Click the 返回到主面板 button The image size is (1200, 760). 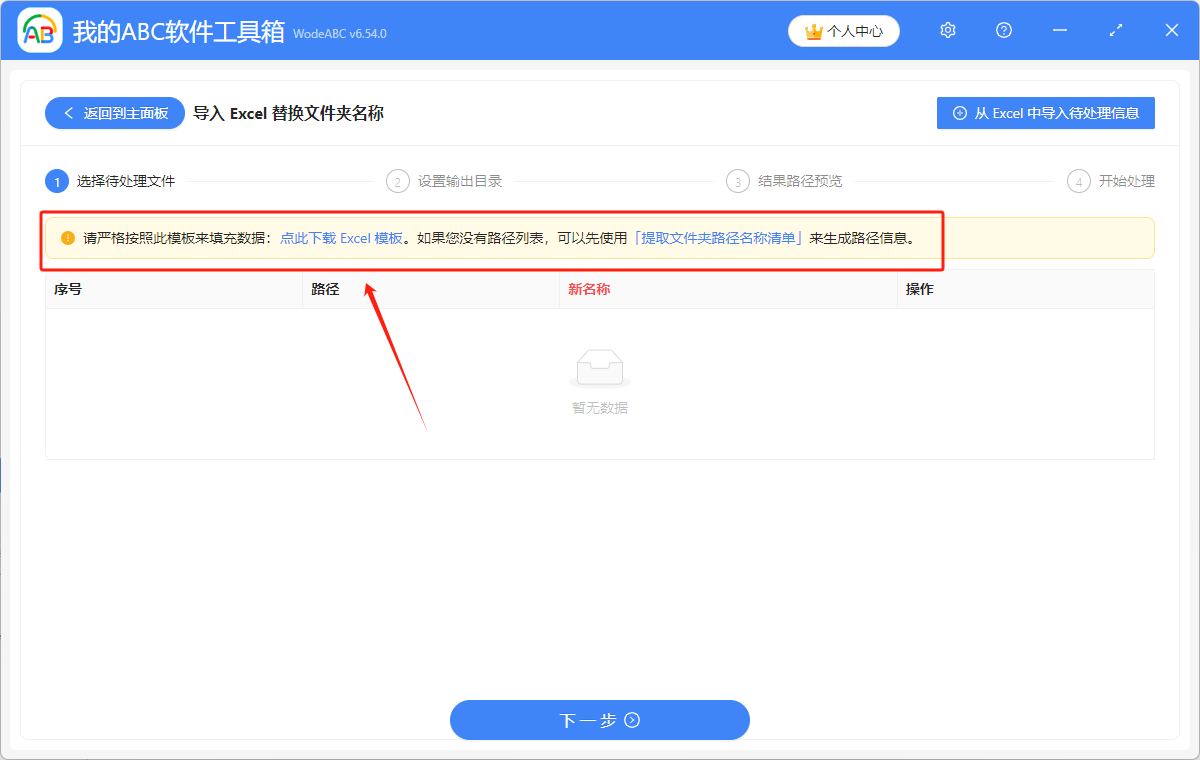click(113, 113)
